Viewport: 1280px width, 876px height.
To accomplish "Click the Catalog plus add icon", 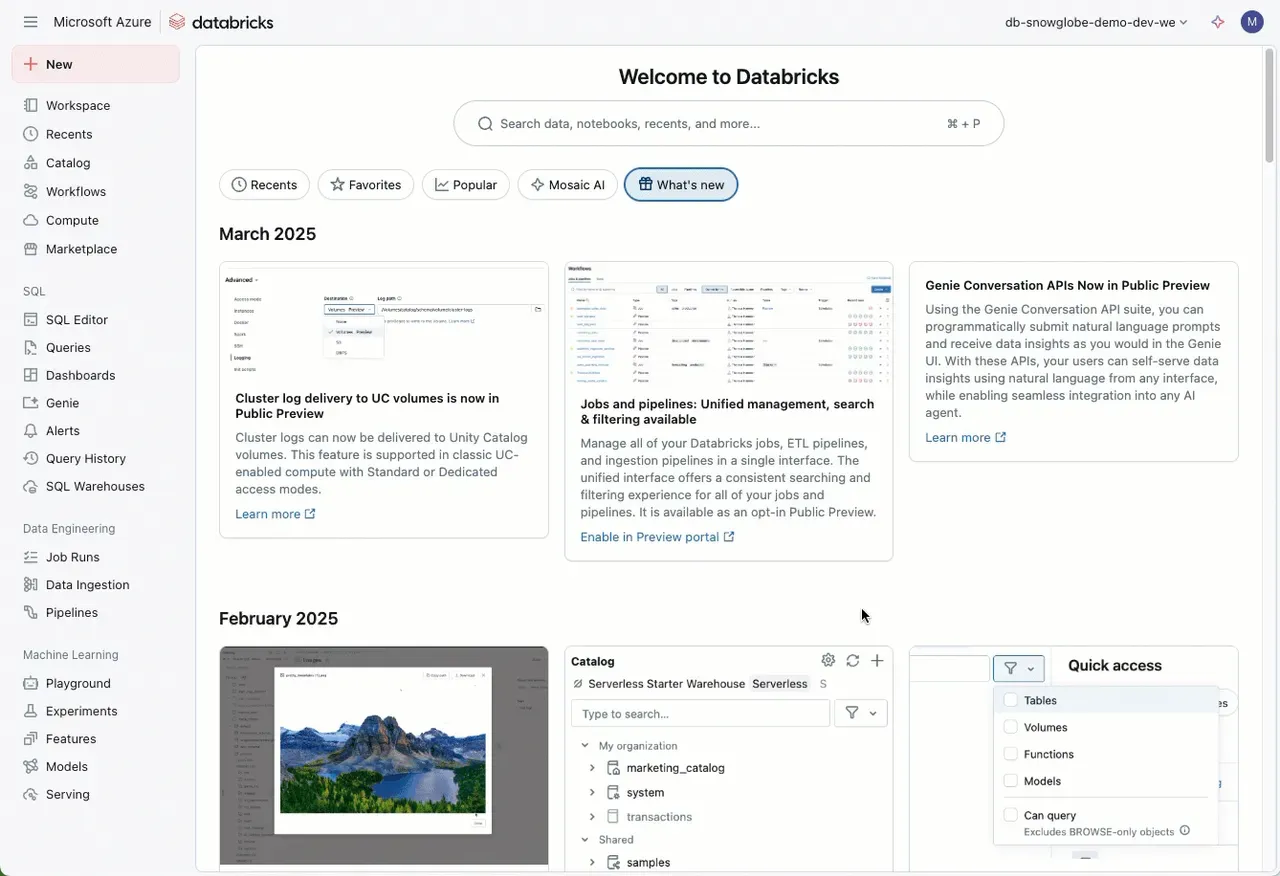I will click(877, 660).
